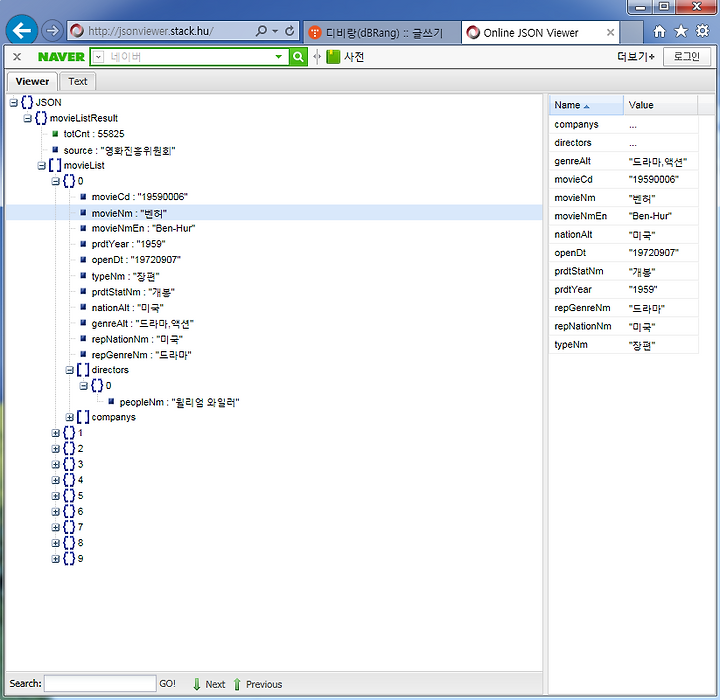Screen dimensions: 720x700
Task: Switch to the 디비랑(dBRang) browser tab
Action: (382, 33)
